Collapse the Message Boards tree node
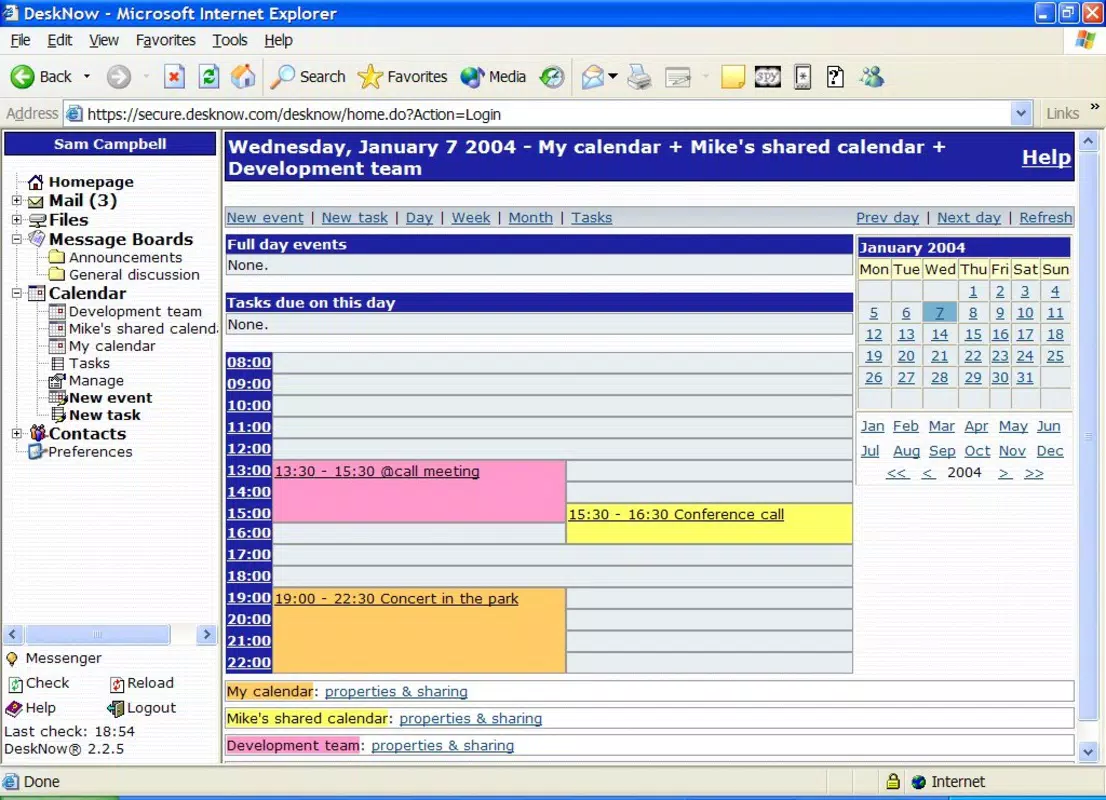 tap(17, 239)
